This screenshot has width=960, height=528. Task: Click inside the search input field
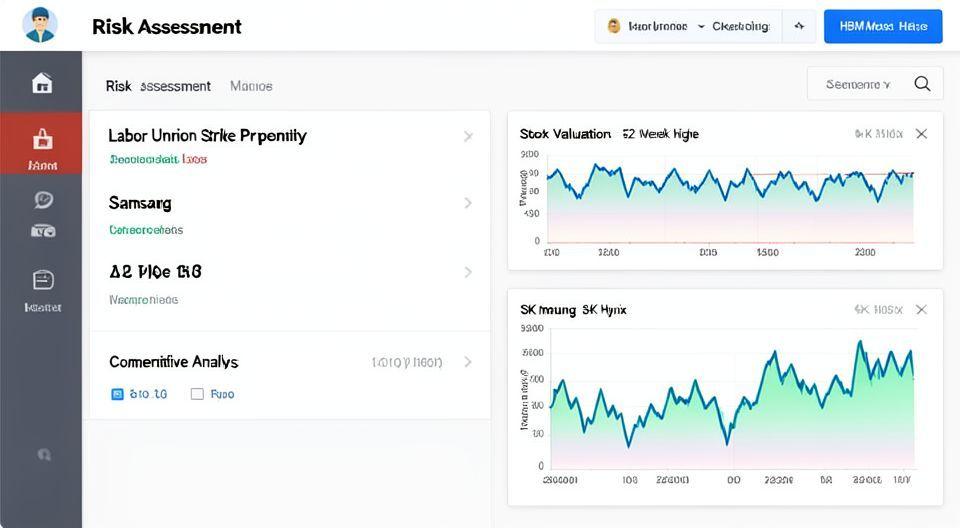pyautogui.click(x=858, y=85)
